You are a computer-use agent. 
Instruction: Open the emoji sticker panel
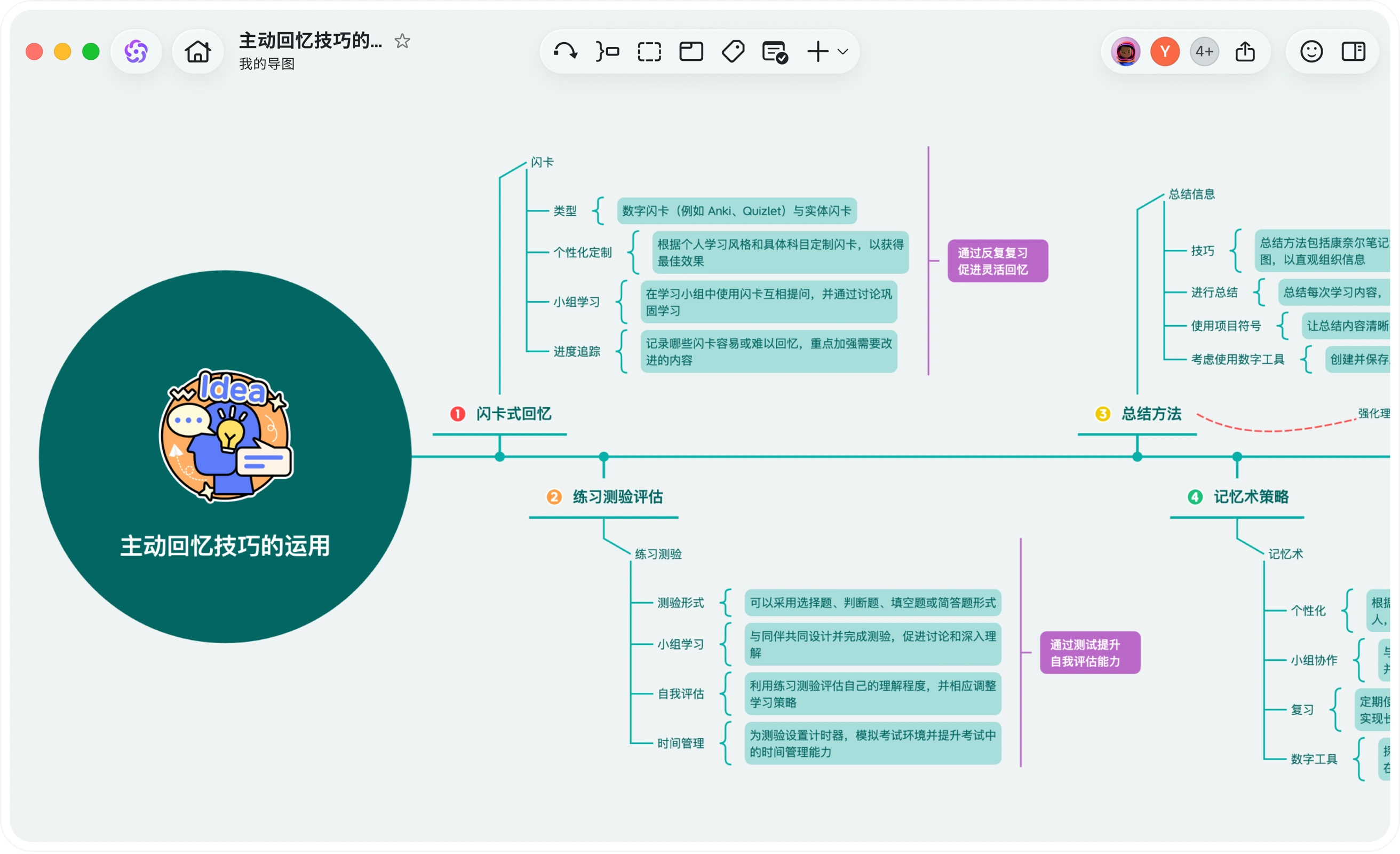coord(1311,52)
